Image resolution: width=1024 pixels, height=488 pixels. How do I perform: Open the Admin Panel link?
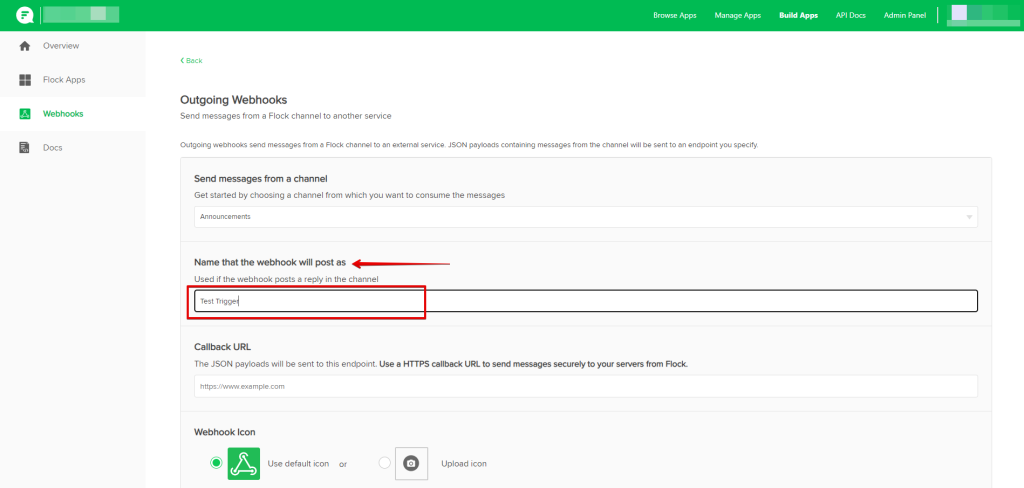click(905, 16)
